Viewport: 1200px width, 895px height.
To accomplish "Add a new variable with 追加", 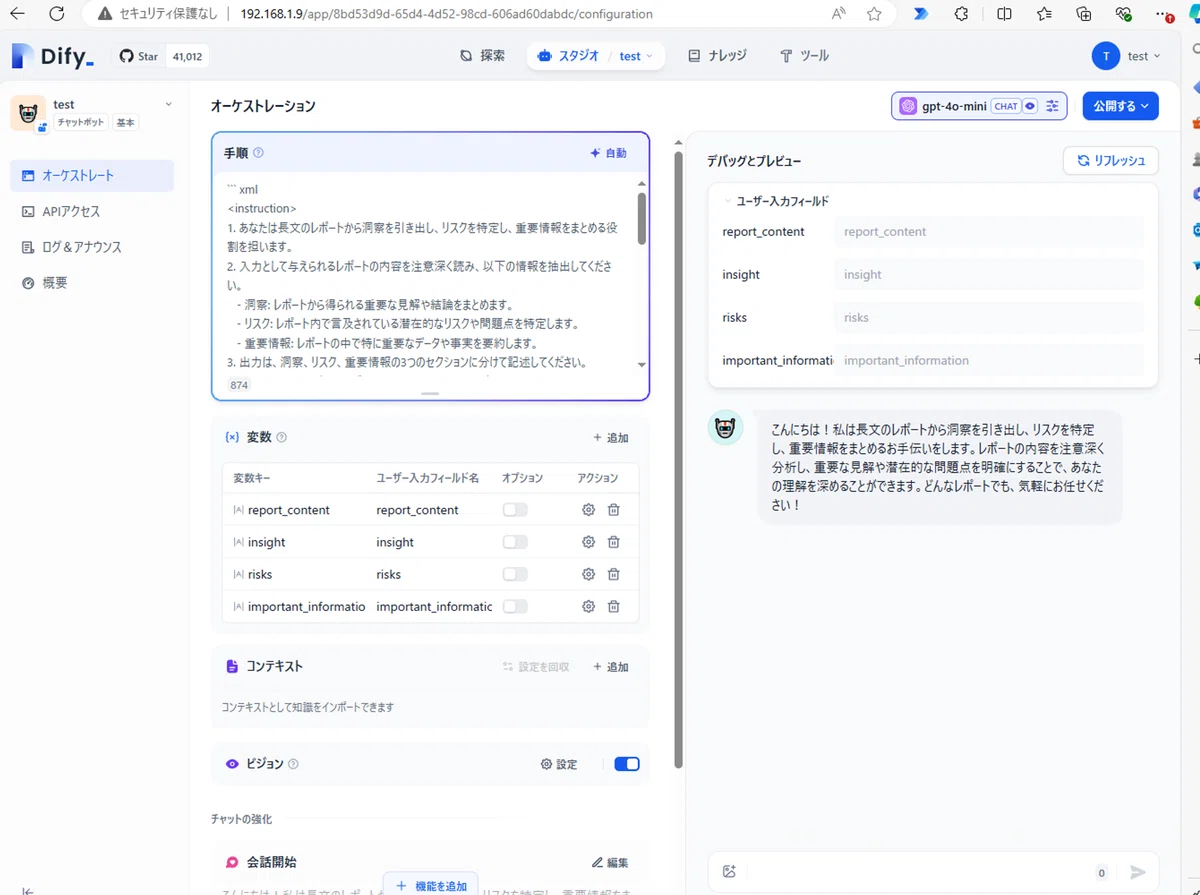I will tap(610, 438).
